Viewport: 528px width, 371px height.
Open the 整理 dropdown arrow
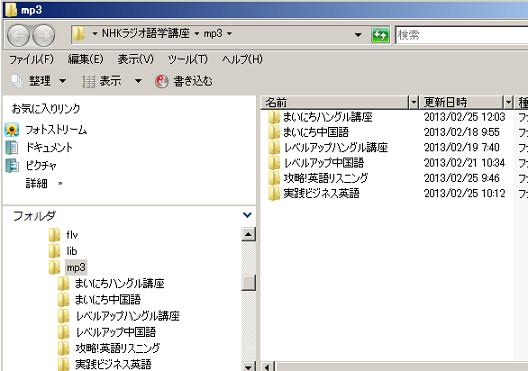[63, 81]
